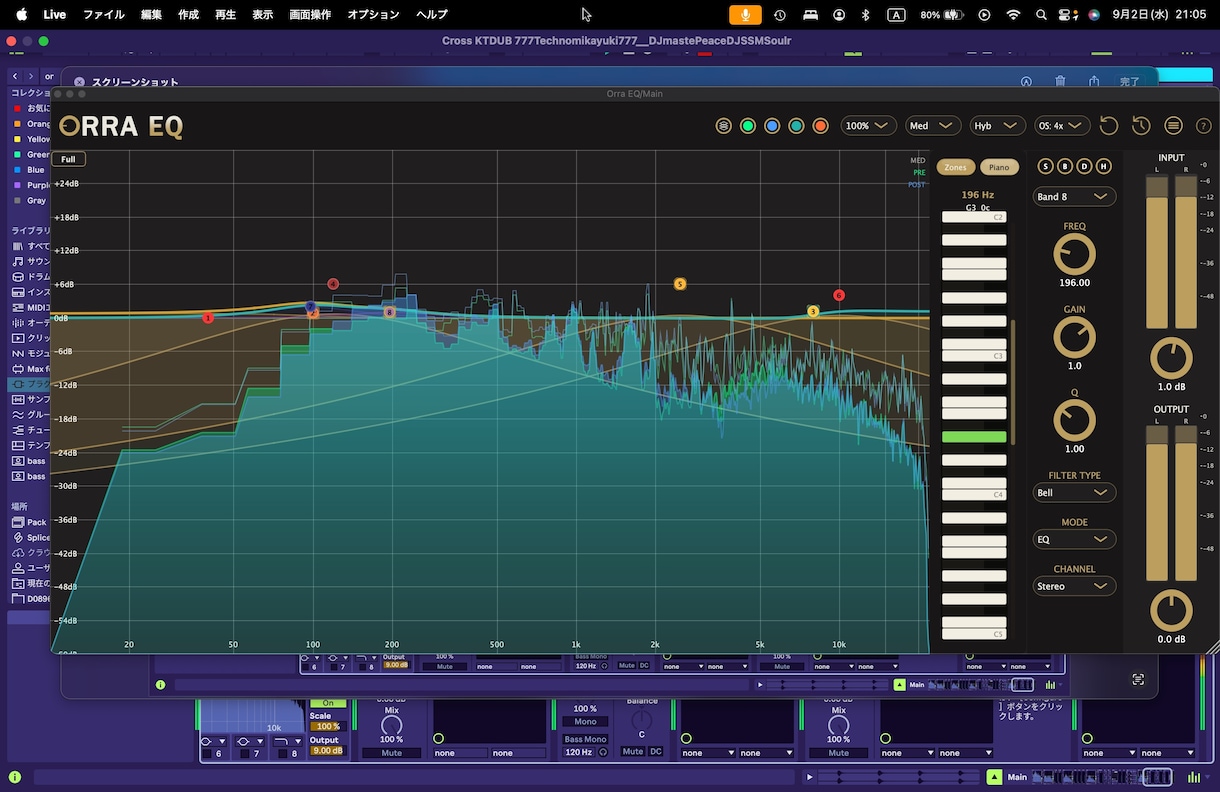The width and height of the screenshot is (1220, 792).
Task: Click the Bluetooth icon in menu bar
Action: tap(866, 15)
